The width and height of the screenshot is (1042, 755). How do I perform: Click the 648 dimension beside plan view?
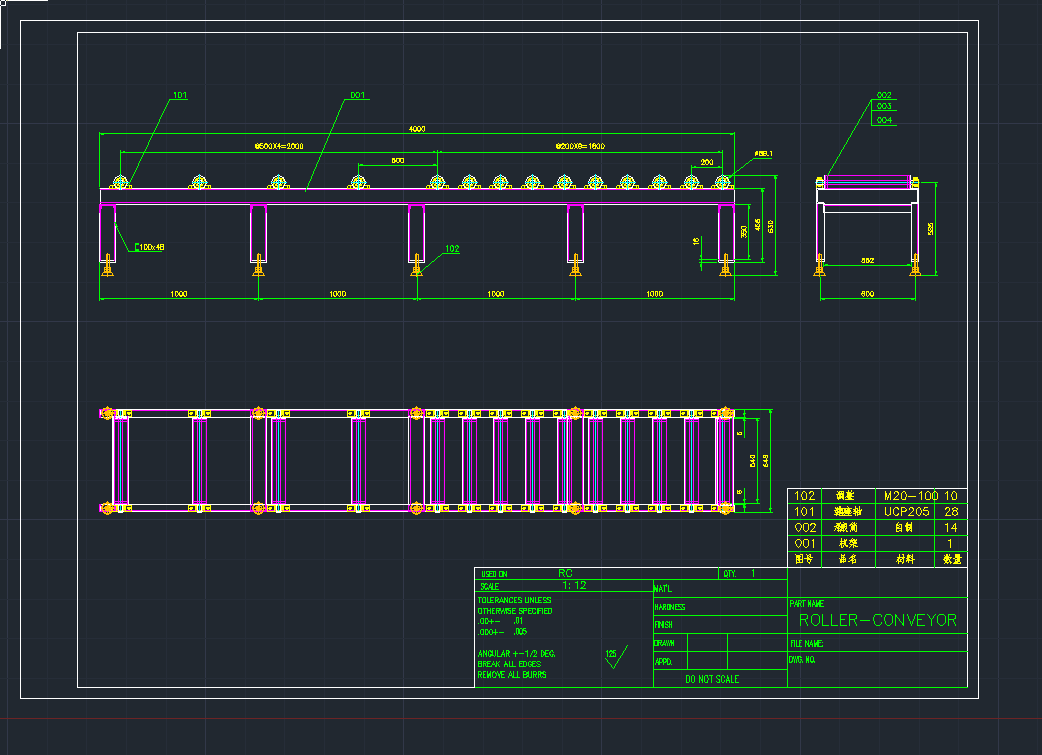768,460
